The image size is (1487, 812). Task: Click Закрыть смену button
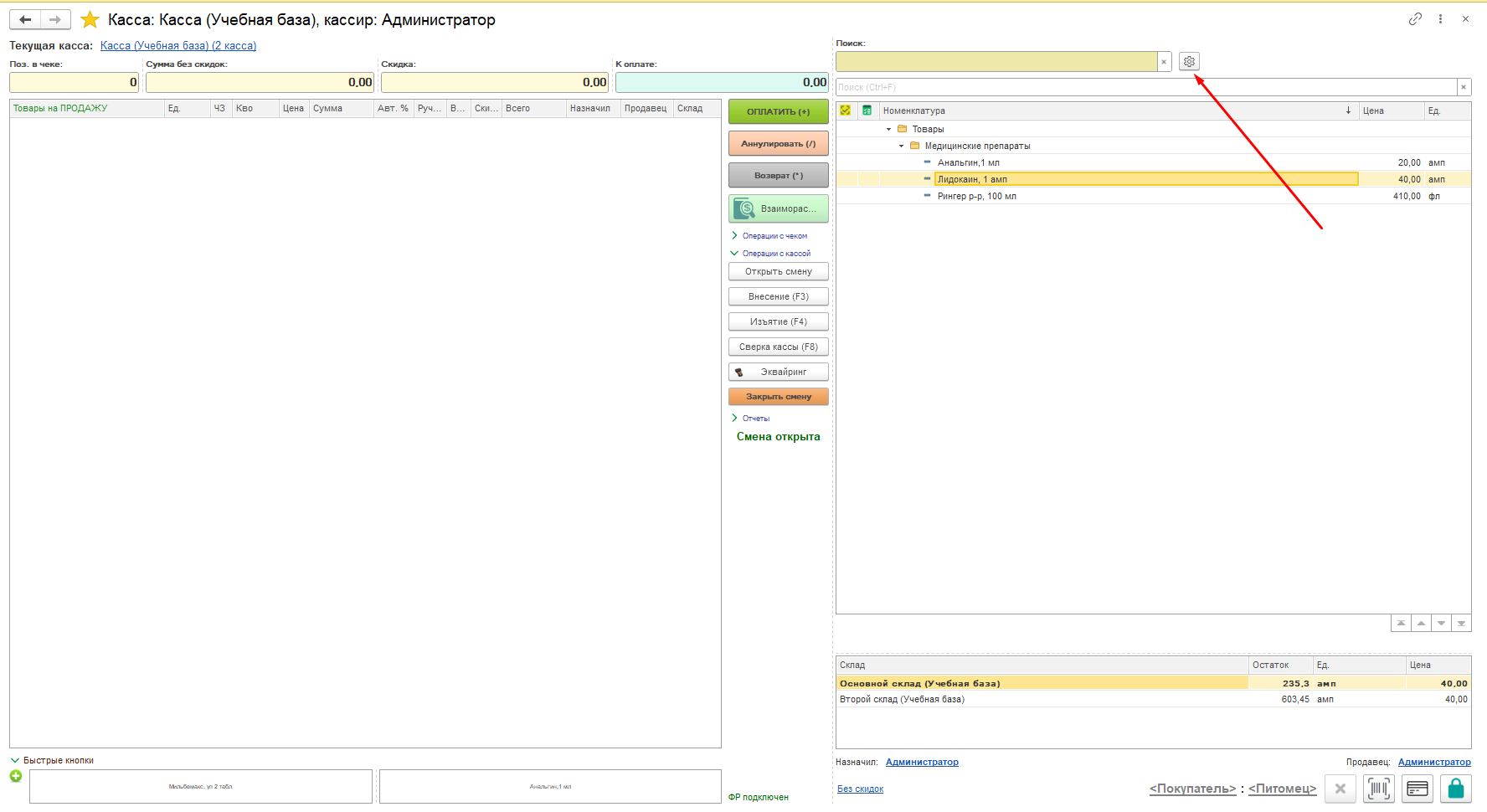[778, 397]
